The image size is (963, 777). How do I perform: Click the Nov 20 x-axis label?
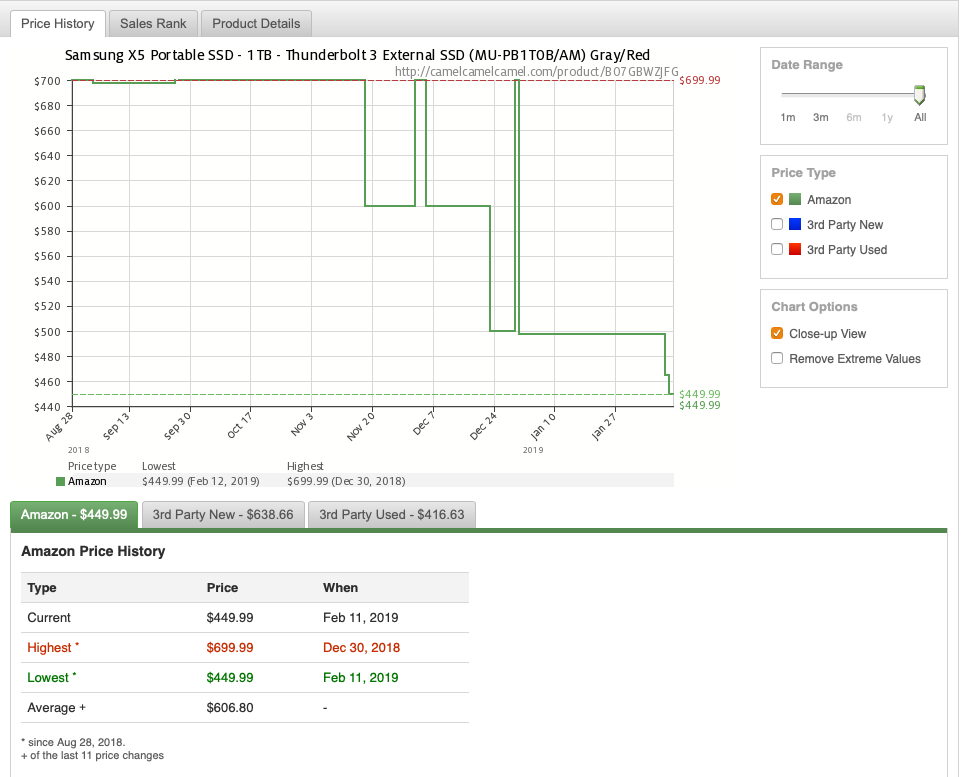pos(361,426)
